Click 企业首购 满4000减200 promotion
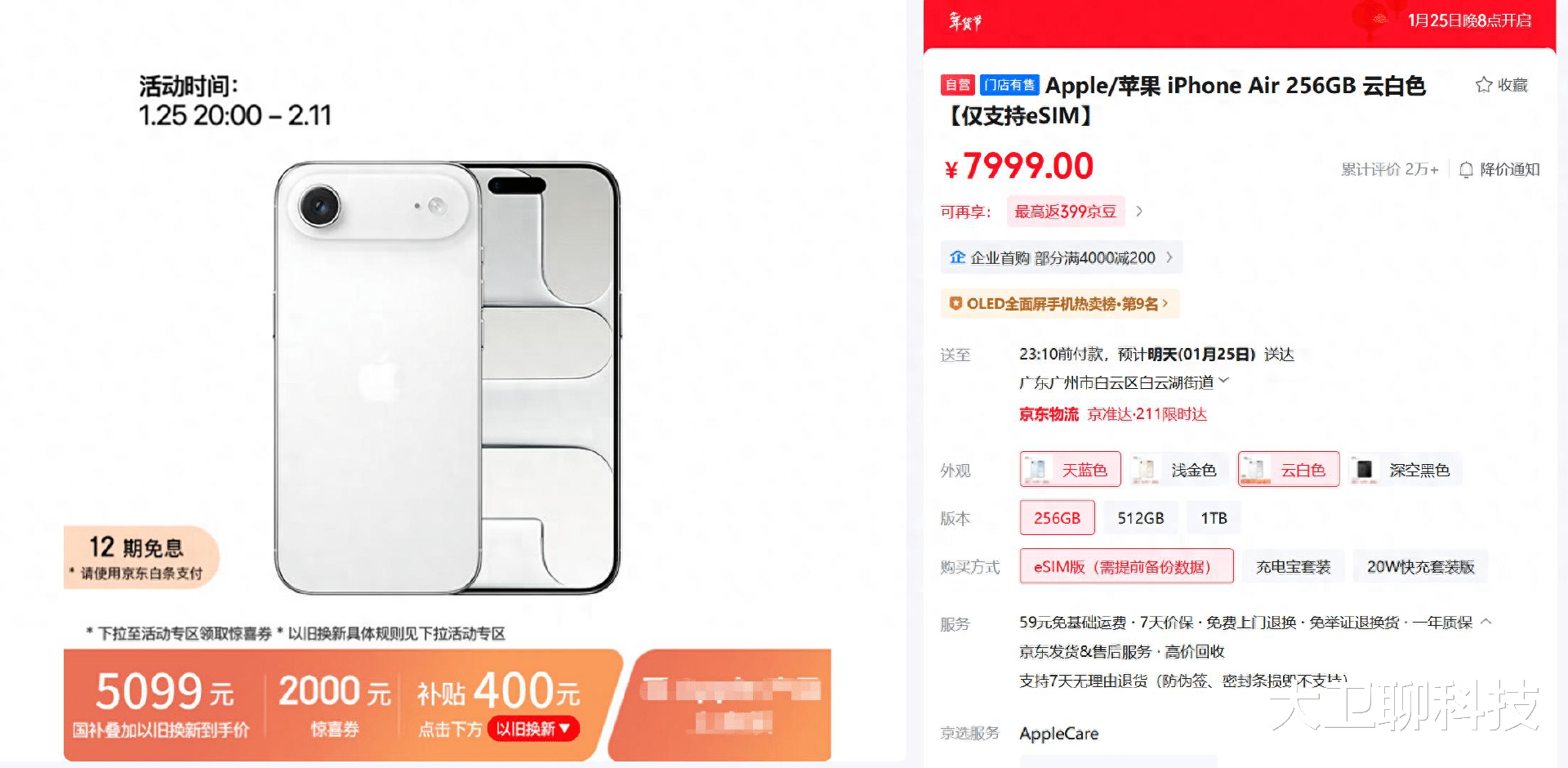 point(1062,257)
